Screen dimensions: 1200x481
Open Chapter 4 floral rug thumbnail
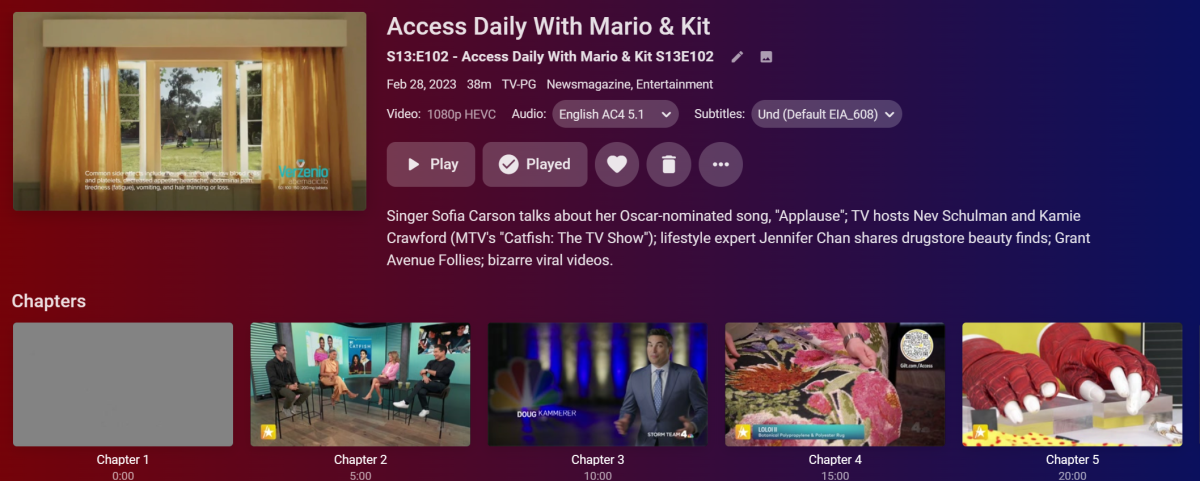click(835, 384)
